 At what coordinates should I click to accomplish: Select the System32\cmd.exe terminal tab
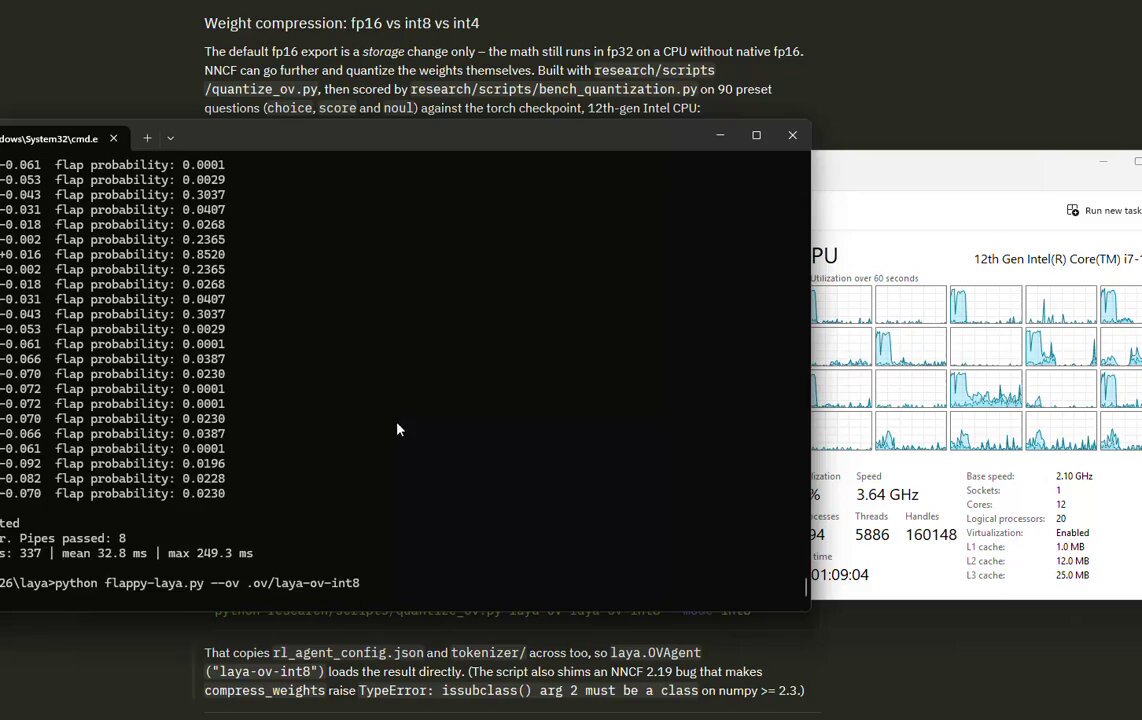point(50,138)
